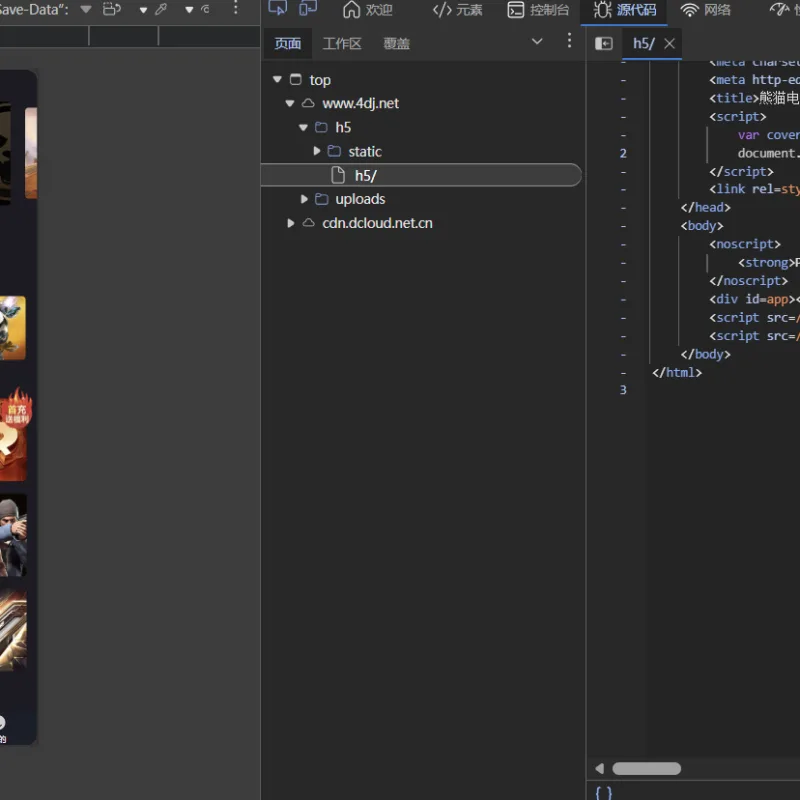800x800 pixels.
Task: Expand the cdn.dcloud.net.cn domain arrow
Action: pyautogui.click(x=290, y=223)
